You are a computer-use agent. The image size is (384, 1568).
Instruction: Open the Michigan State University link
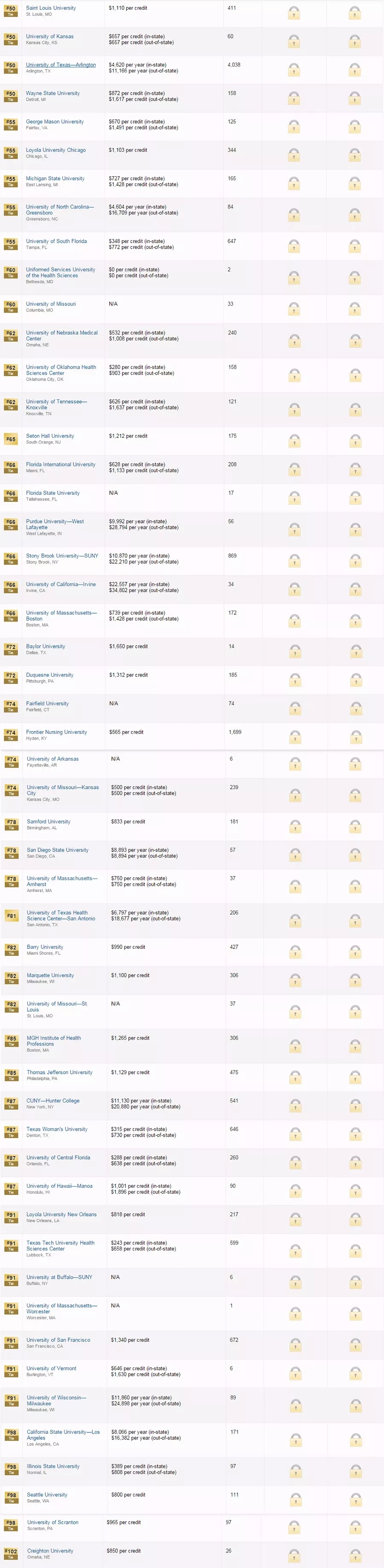tap(55, 178)
